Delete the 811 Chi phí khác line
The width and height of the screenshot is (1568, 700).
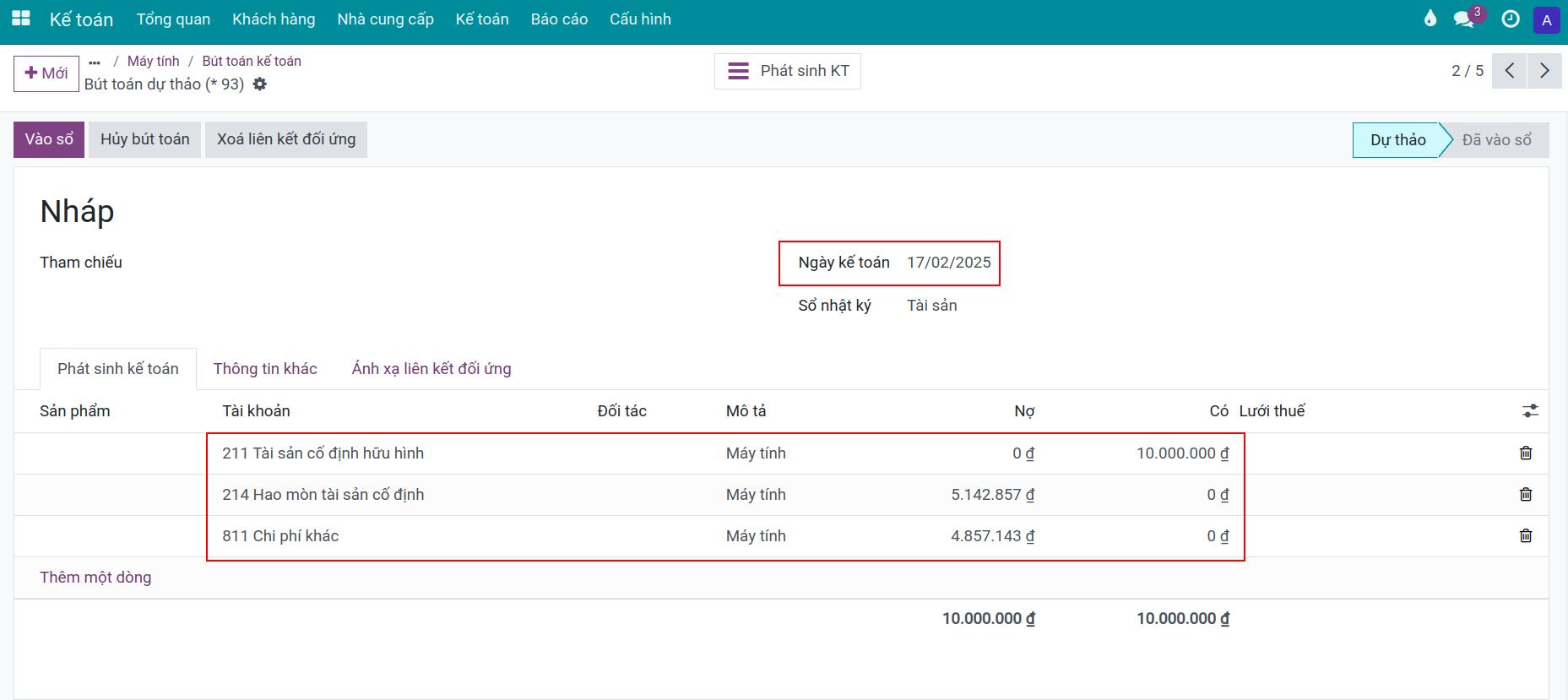(x=1526, y=536)
